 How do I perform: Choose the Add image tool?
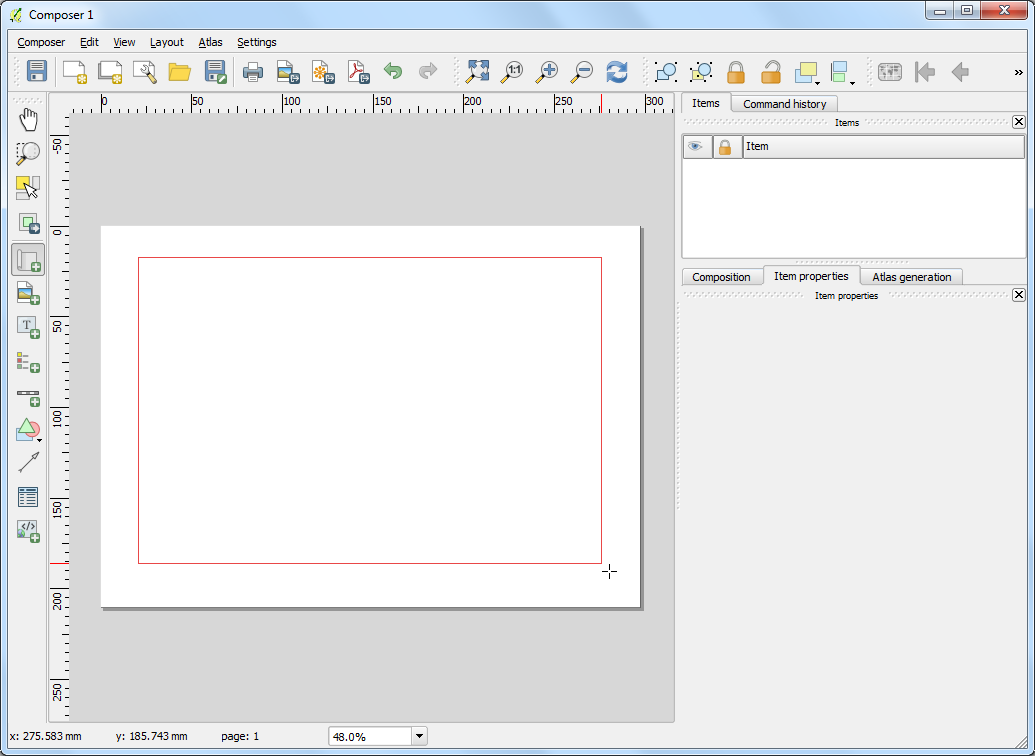[28, 294]
